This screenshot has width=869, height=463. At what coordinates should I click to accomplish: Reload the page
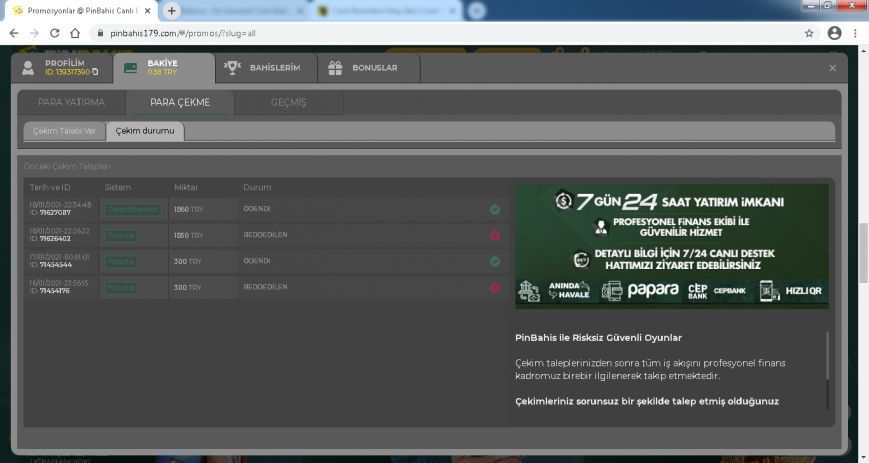54,33
